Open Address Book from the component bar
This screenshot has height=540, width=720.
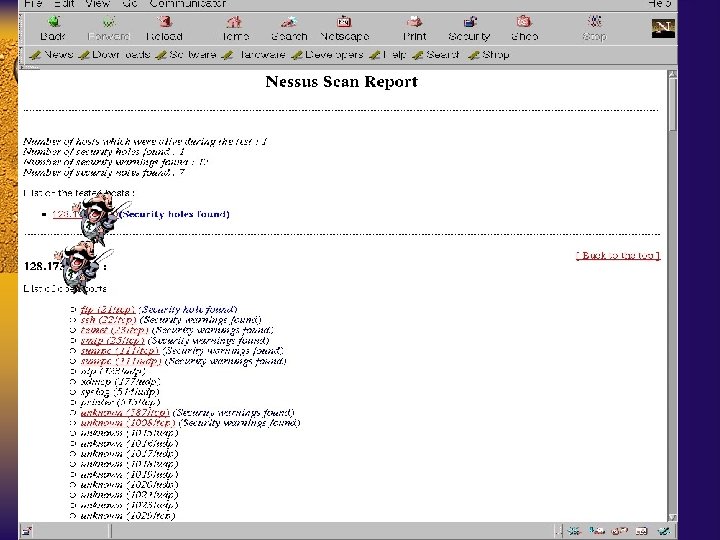pyautogui.click(x=642, y=531)
